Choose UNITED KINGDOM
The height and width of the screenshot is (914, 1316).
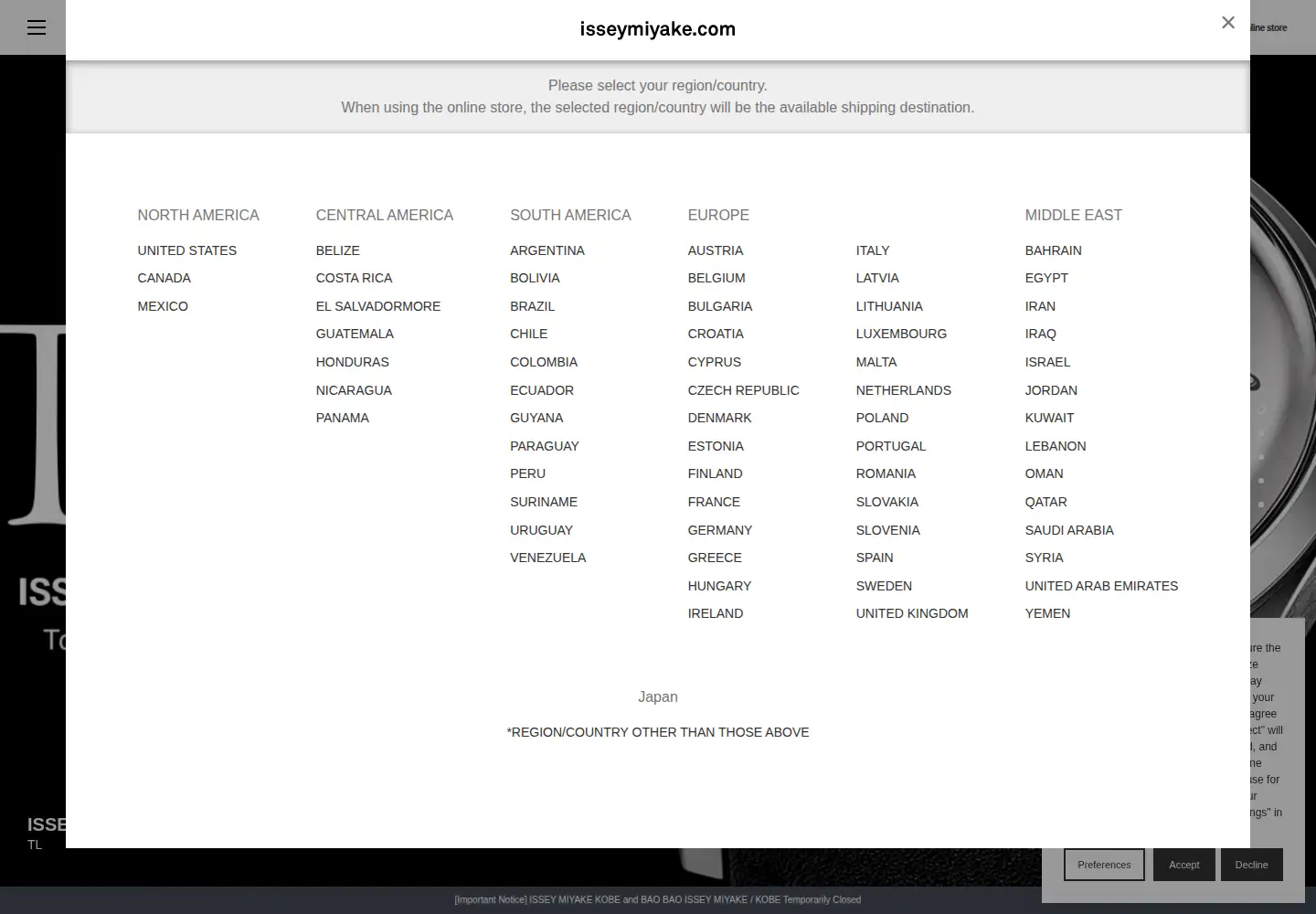point(912,613)
